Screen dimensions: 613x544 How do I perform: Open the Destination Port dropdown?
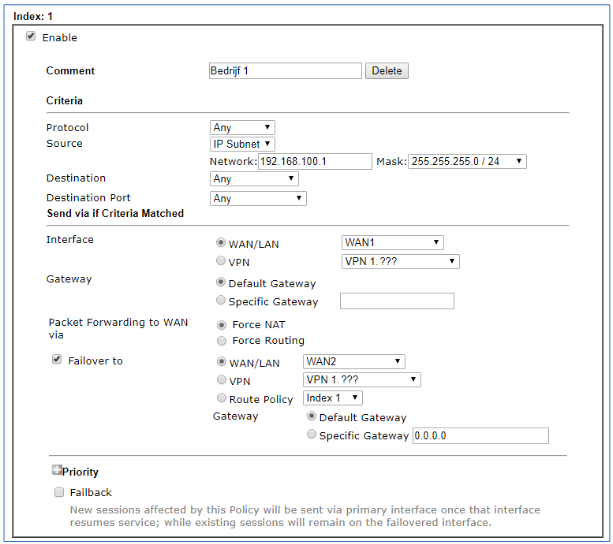pyautogui.click(x=258, y=199)
